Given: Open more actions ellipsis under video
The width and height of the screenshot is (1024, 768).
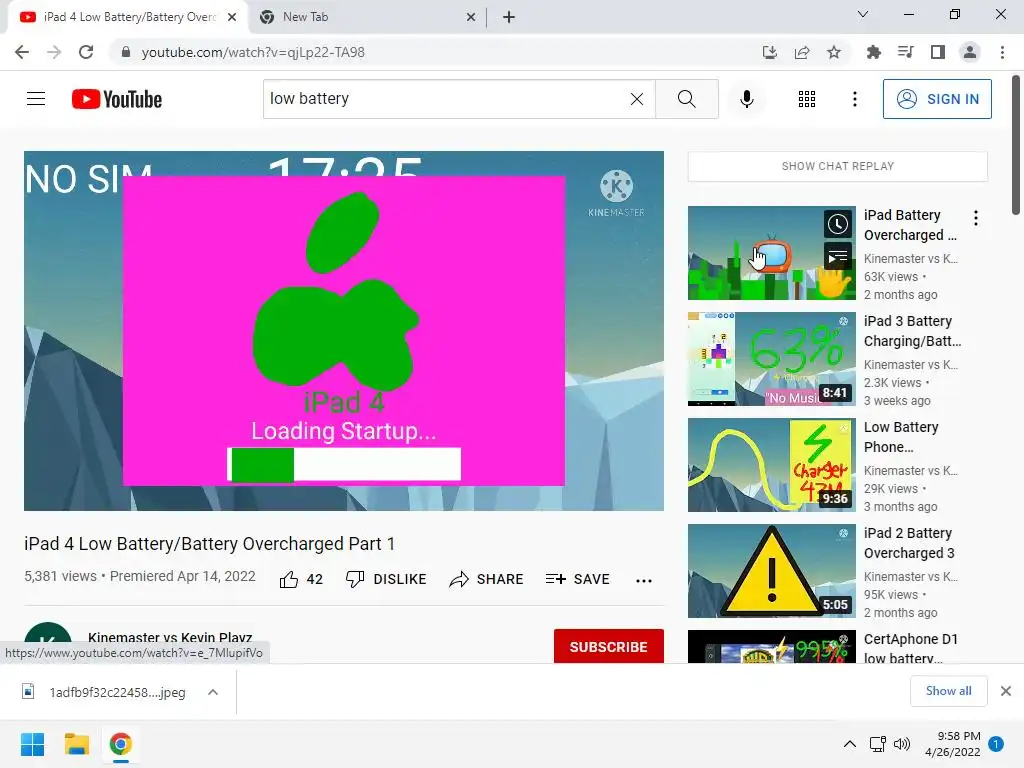Looking at the screenshot, I should coord(644,581).
